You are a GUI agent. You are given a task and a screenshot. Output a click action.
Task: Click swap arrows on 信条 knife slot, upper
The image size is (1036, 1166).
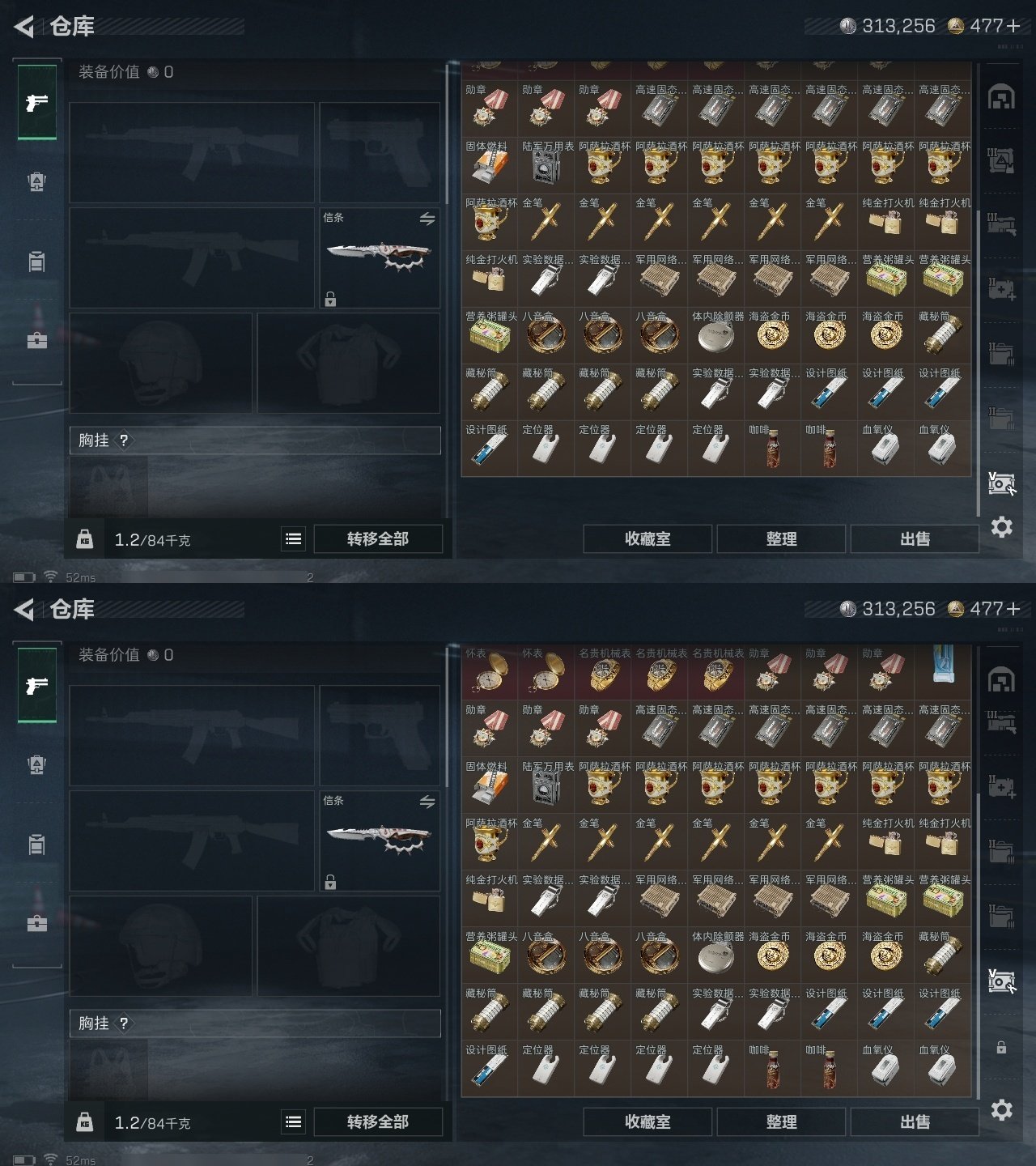[427, 219]
